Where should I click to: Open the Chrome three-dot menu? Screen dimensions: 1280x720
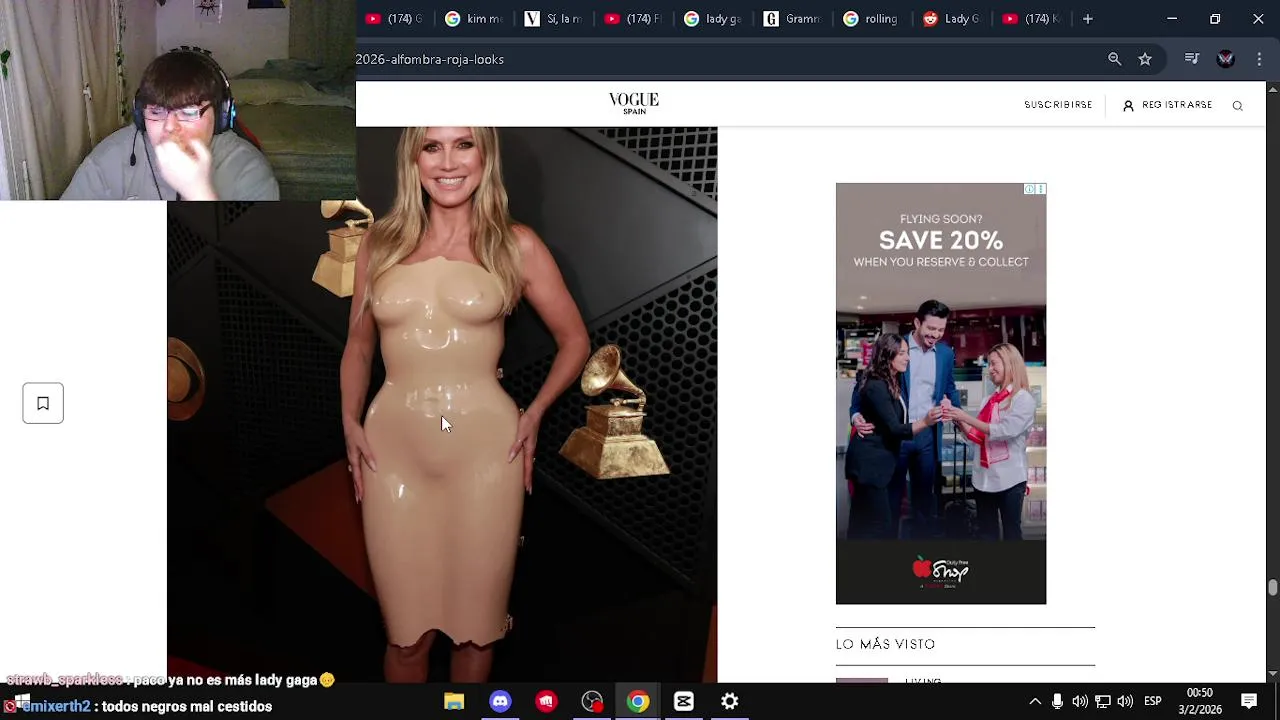tap(1259, 59)
